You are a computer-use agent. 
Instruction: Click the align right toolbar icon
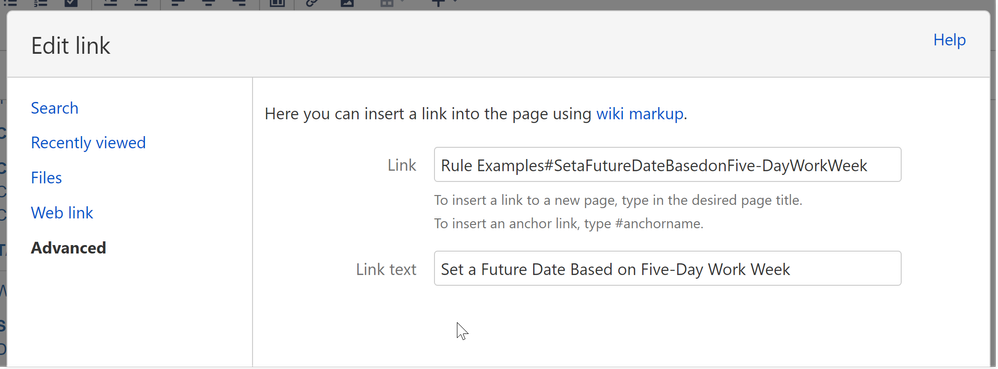tap(239, 3)
